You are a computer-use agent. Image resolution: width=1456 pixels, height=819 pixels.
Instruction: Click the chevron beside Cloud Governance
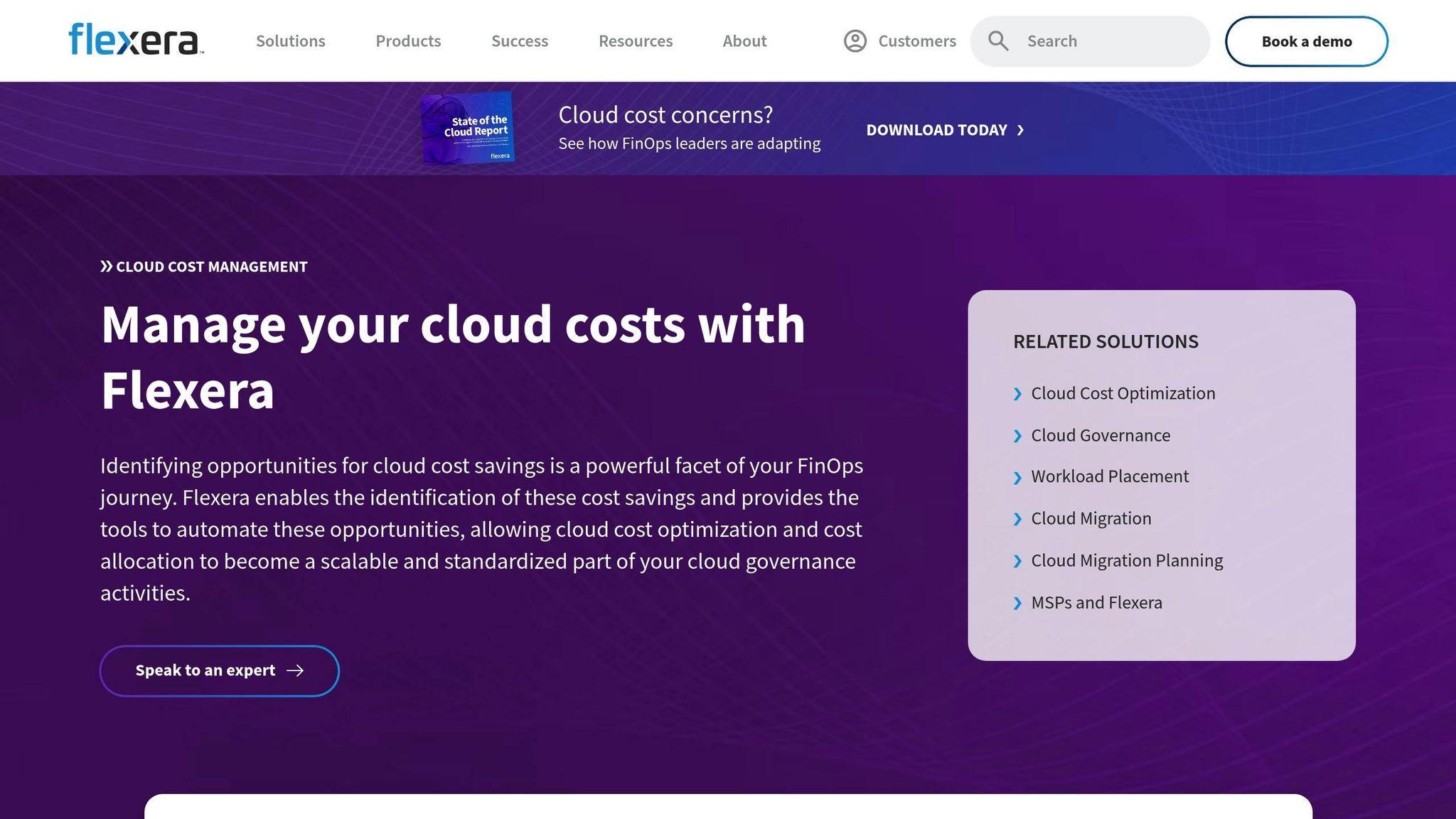1017,436
